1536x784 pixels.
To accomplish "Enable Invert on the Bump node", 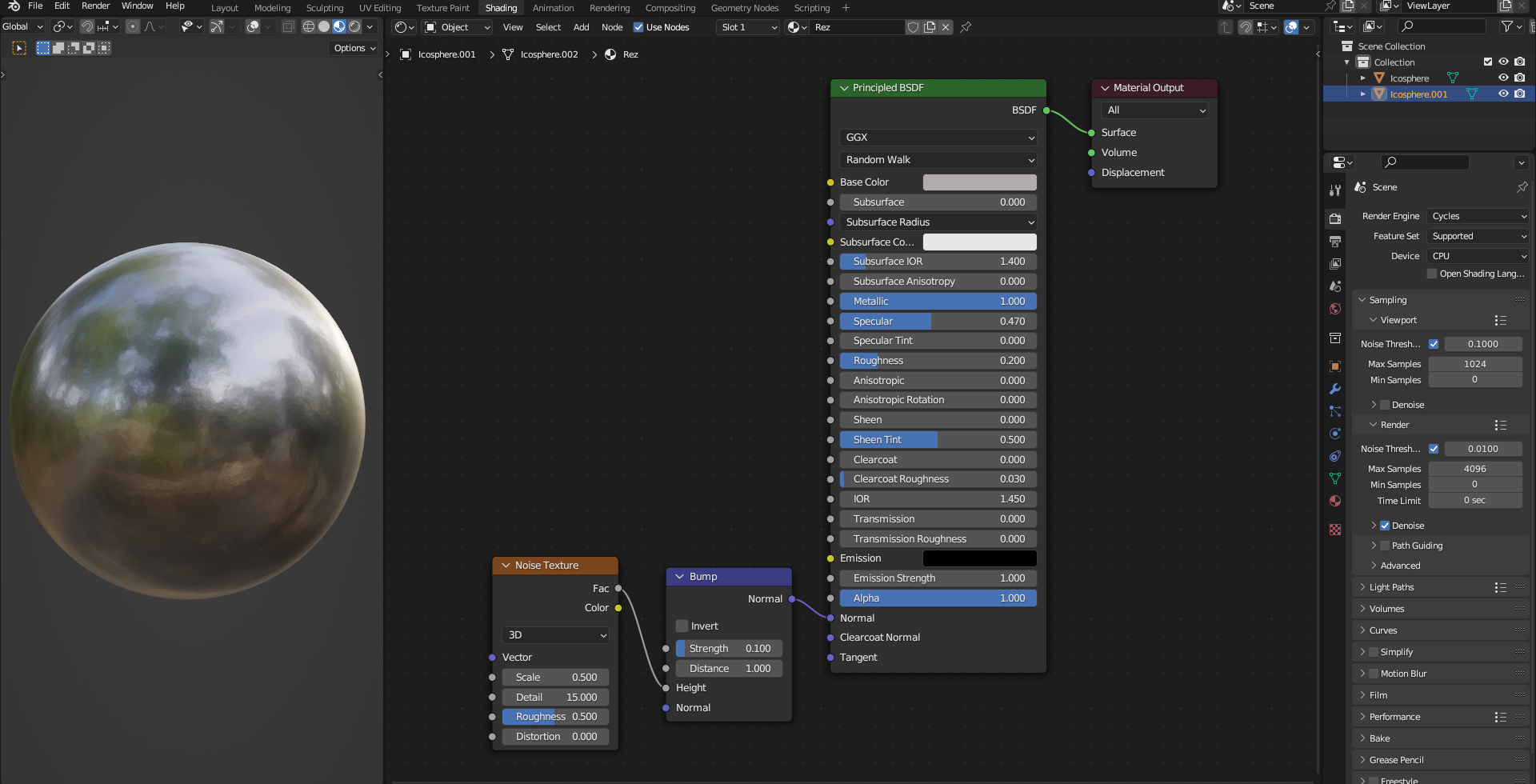I will 682,626.
